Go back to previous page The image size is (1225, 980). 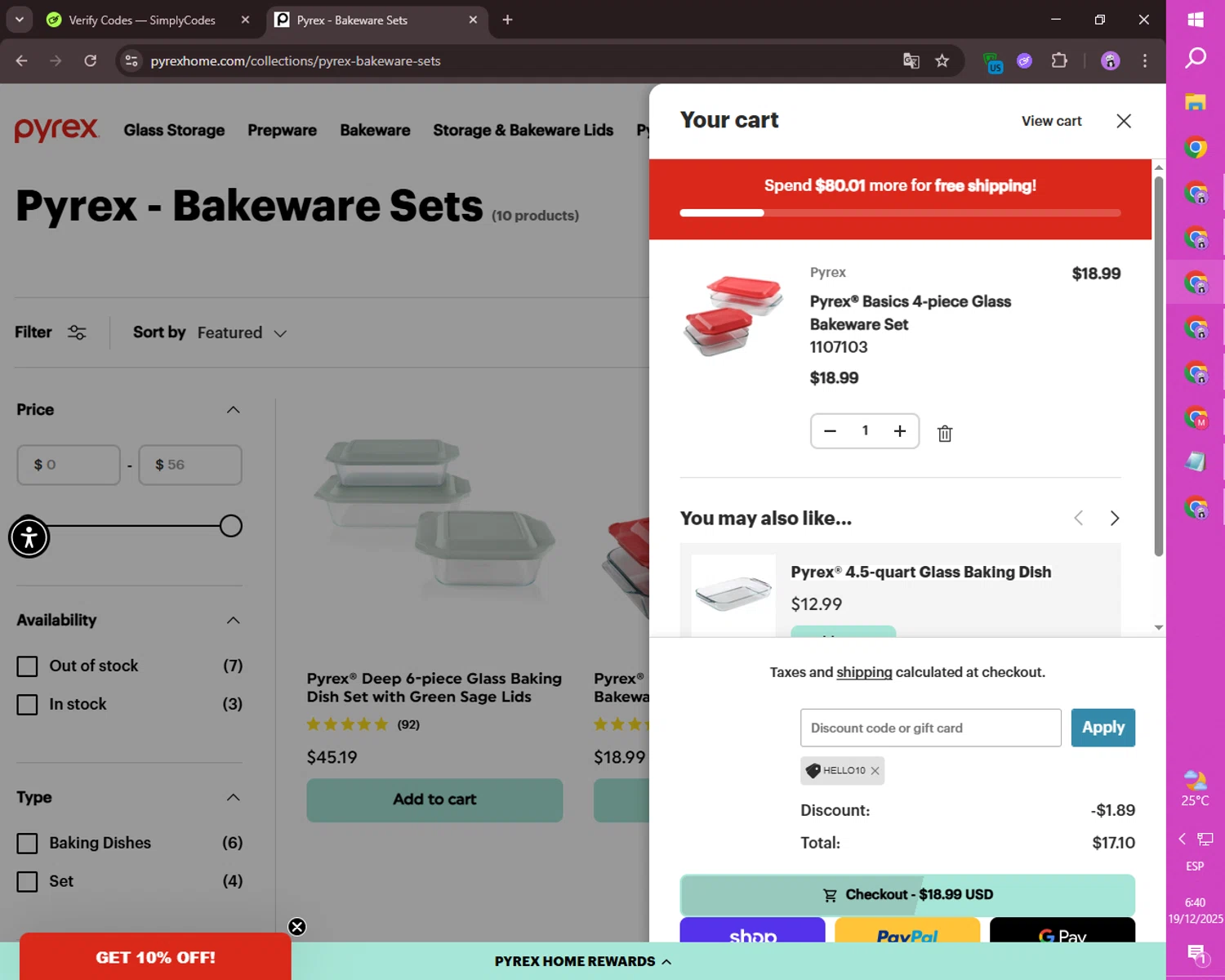pos(22,61)
